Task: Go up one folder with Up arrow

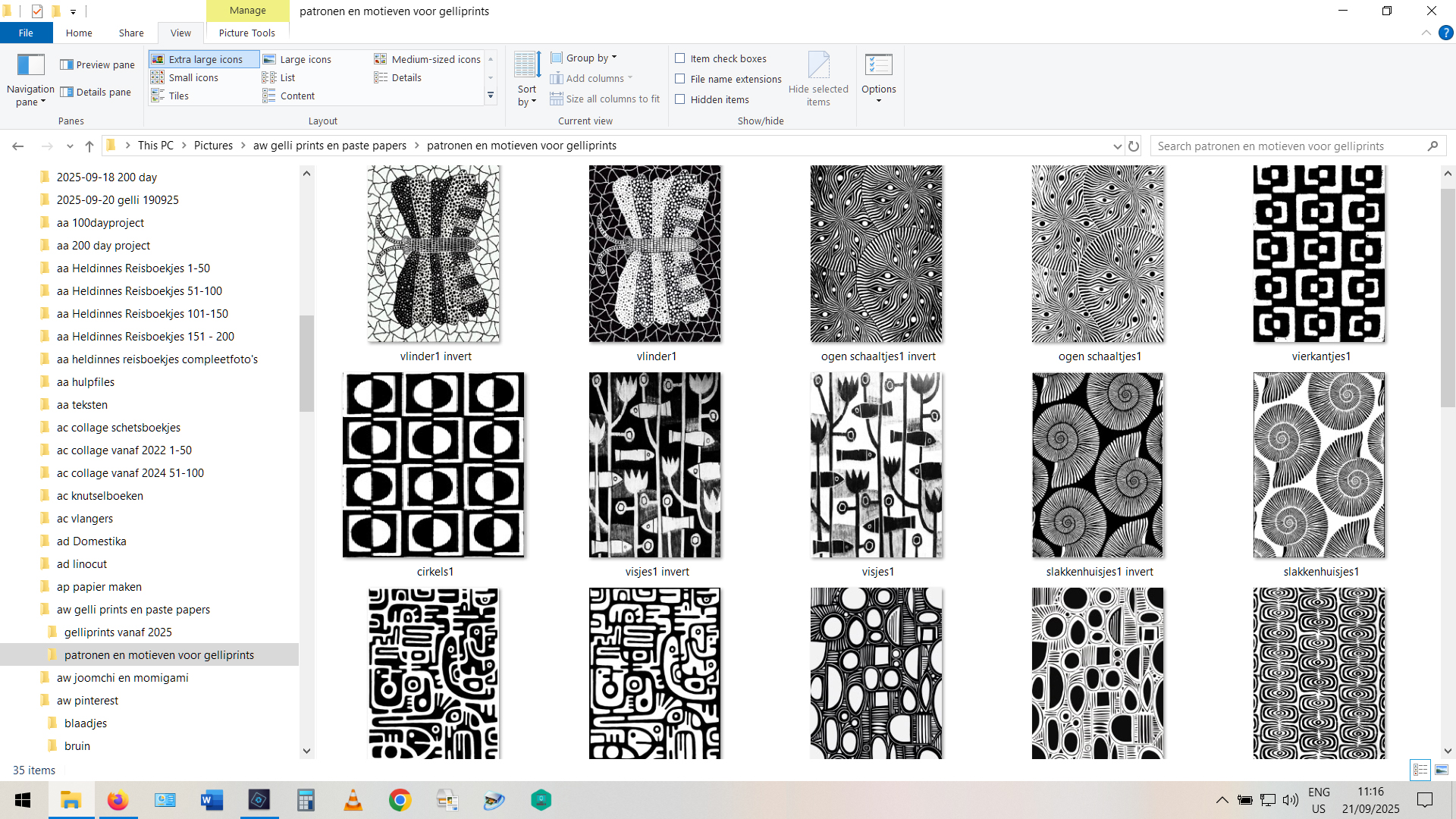Action: [89, 146]
